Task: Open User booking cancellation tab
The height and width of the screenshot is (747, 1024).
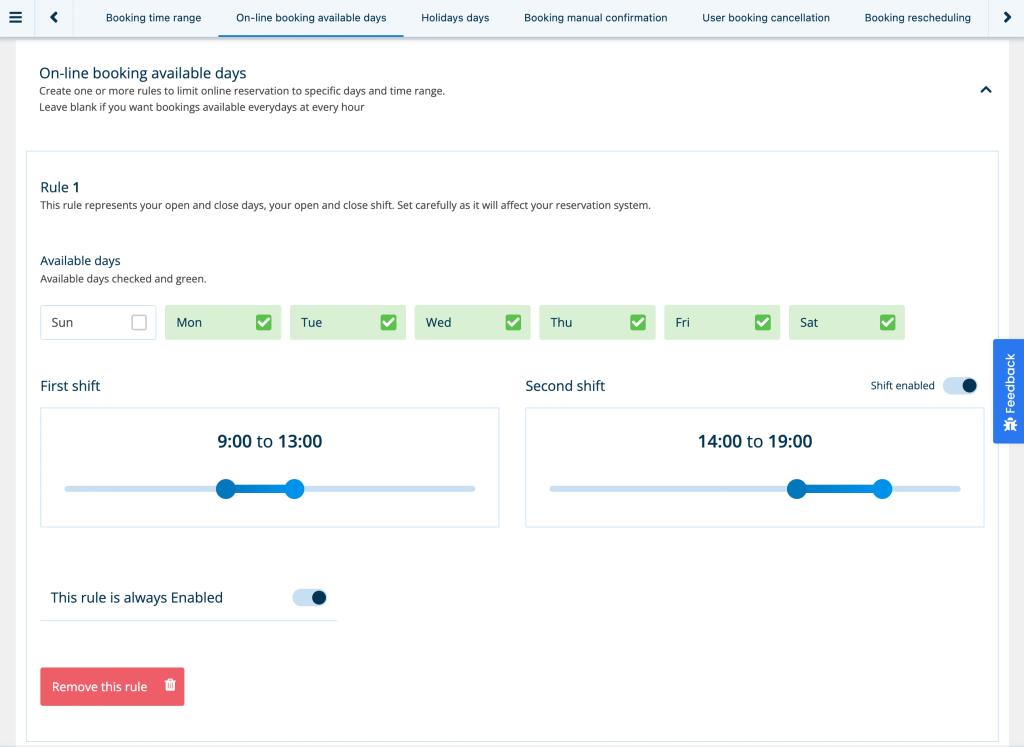Action: [766, 18]
